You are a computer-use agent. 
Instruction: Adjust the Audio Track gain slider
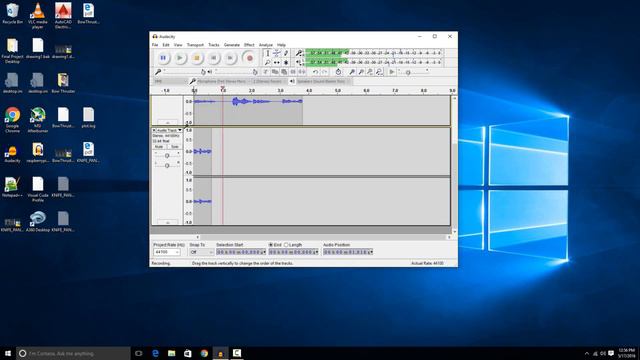tap(167, 156)
